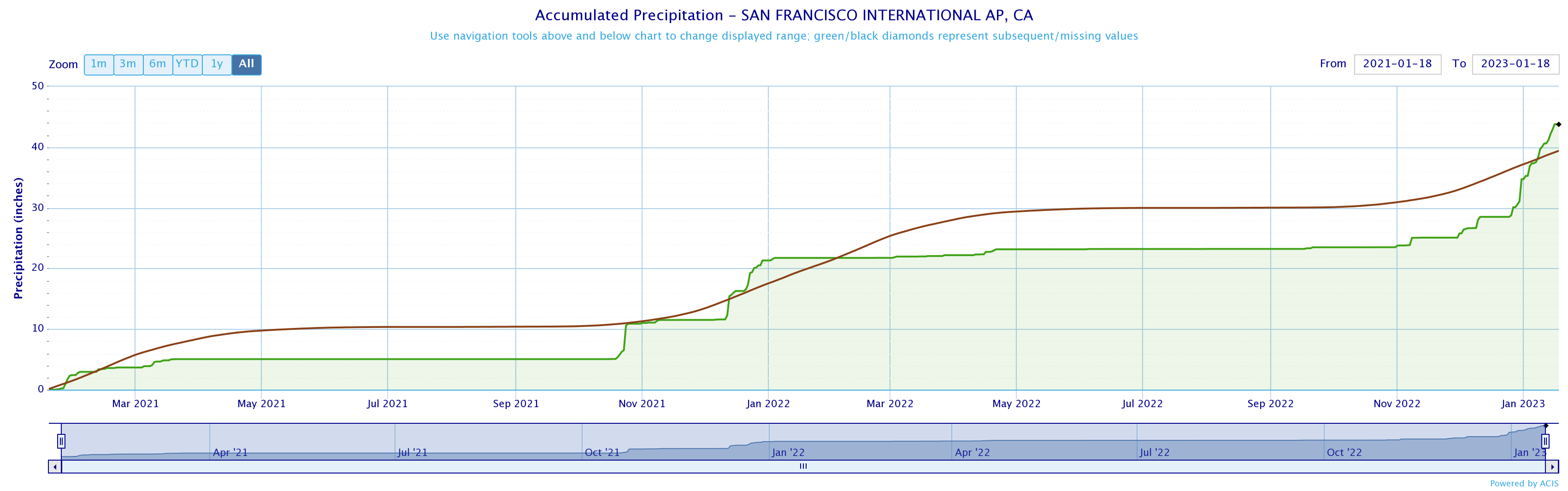Click the From date field
Viewport: 1568px width, 491px height.
(1397, 64)
